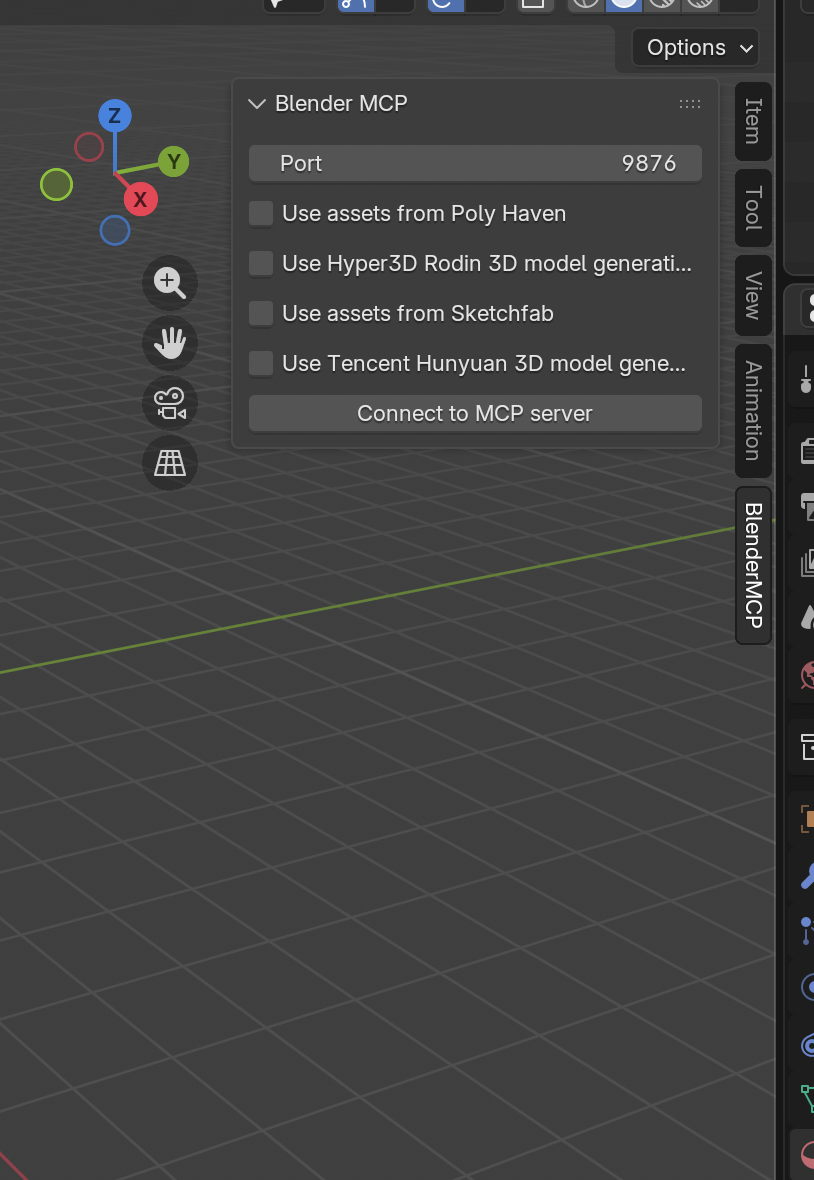Switch to the Animation sidebar tab
The width and height of the screenshot is (814, 1180).
pyautogui.click(x=753, y=411)
